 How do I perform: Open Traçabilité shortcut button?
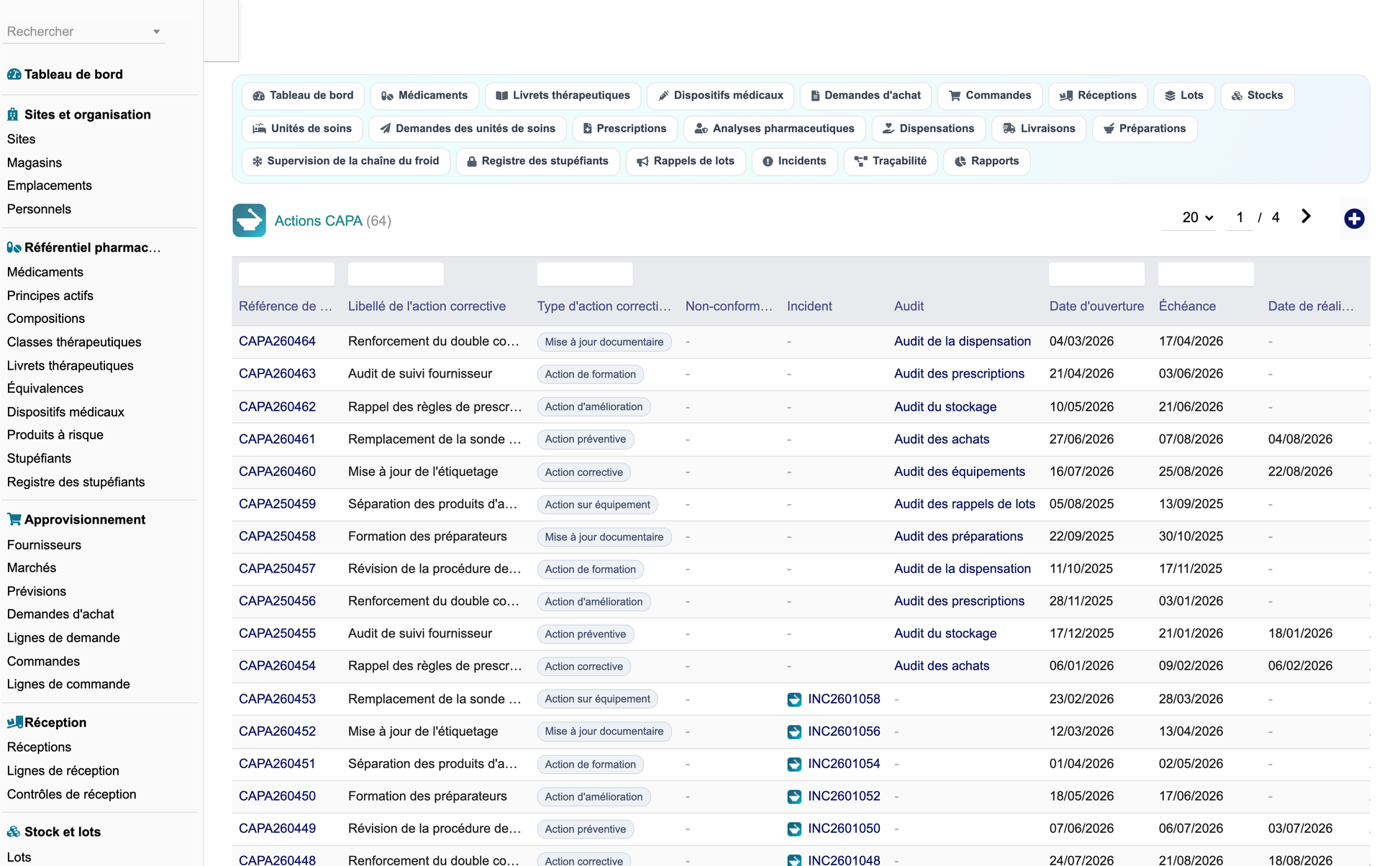[891, 161]
